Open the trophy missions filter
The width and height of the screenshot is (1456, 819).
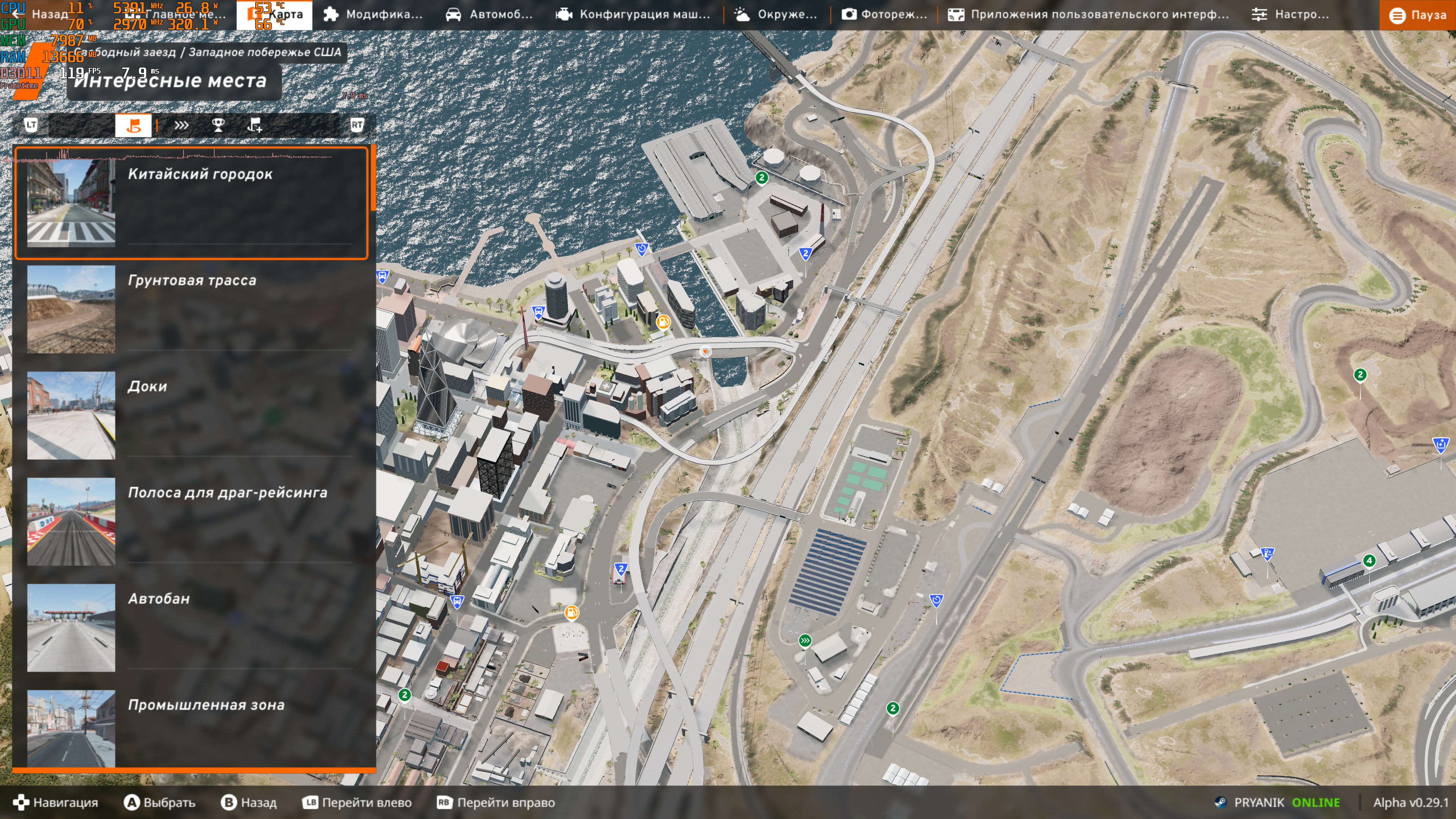pos(218,125)
